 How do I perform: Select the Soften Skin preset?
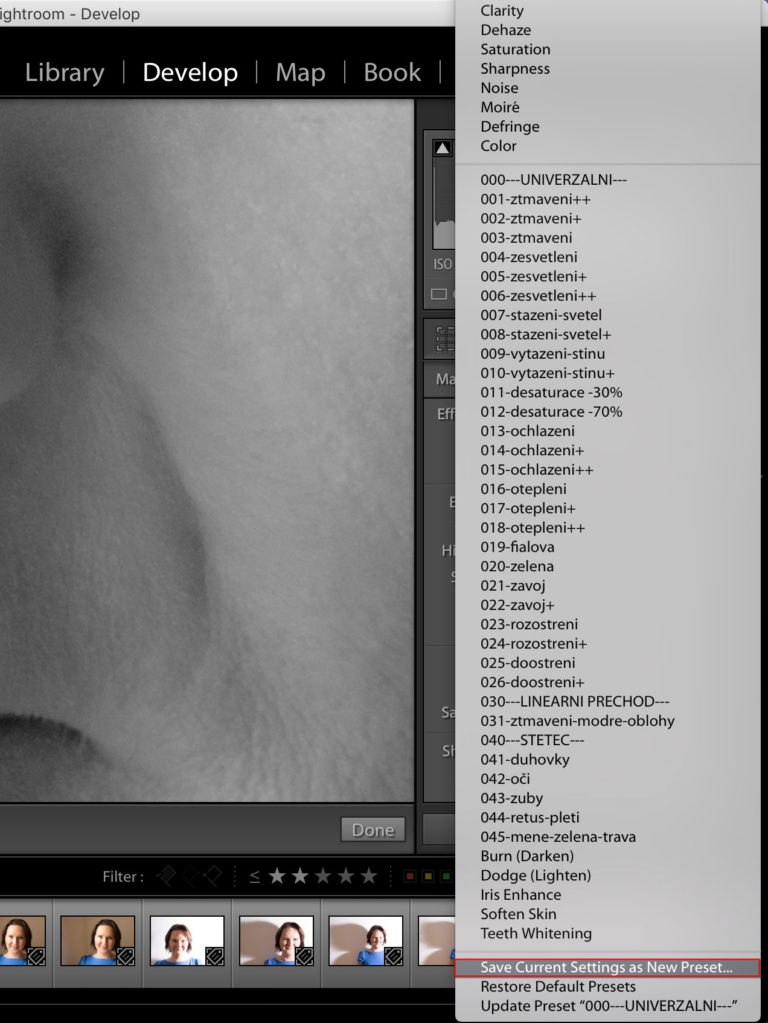click(518, 914)
